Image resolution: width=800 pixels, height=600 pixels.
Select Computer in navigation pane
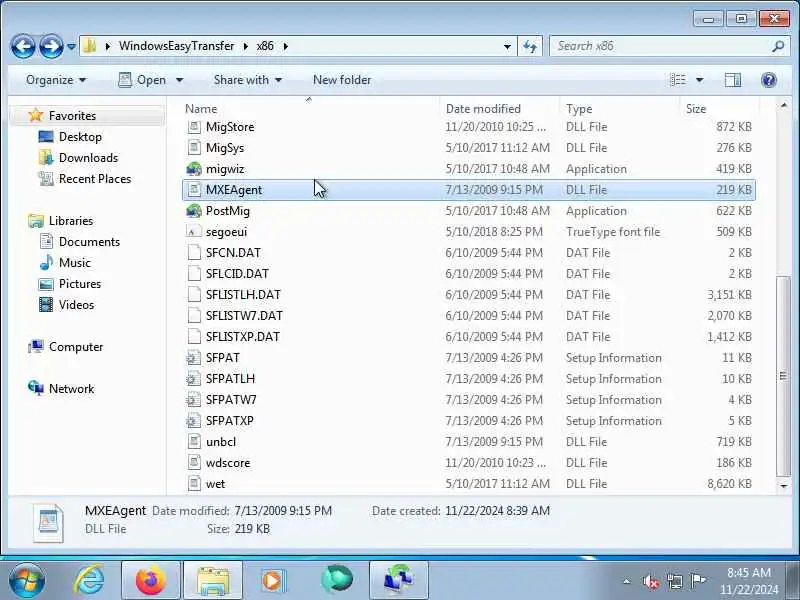point(76,347)
